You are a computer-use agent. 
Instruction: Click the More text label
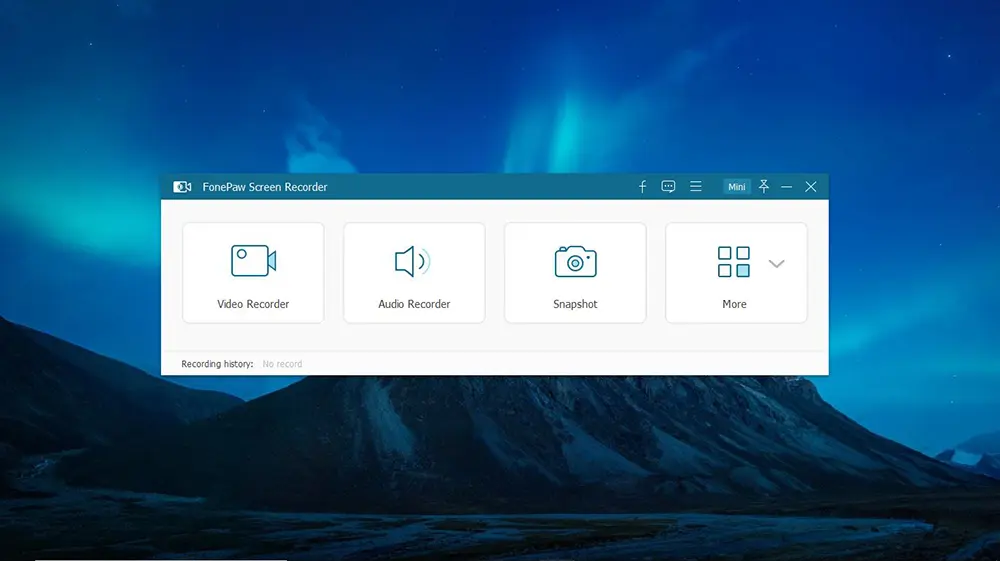(x=734, y=304)
